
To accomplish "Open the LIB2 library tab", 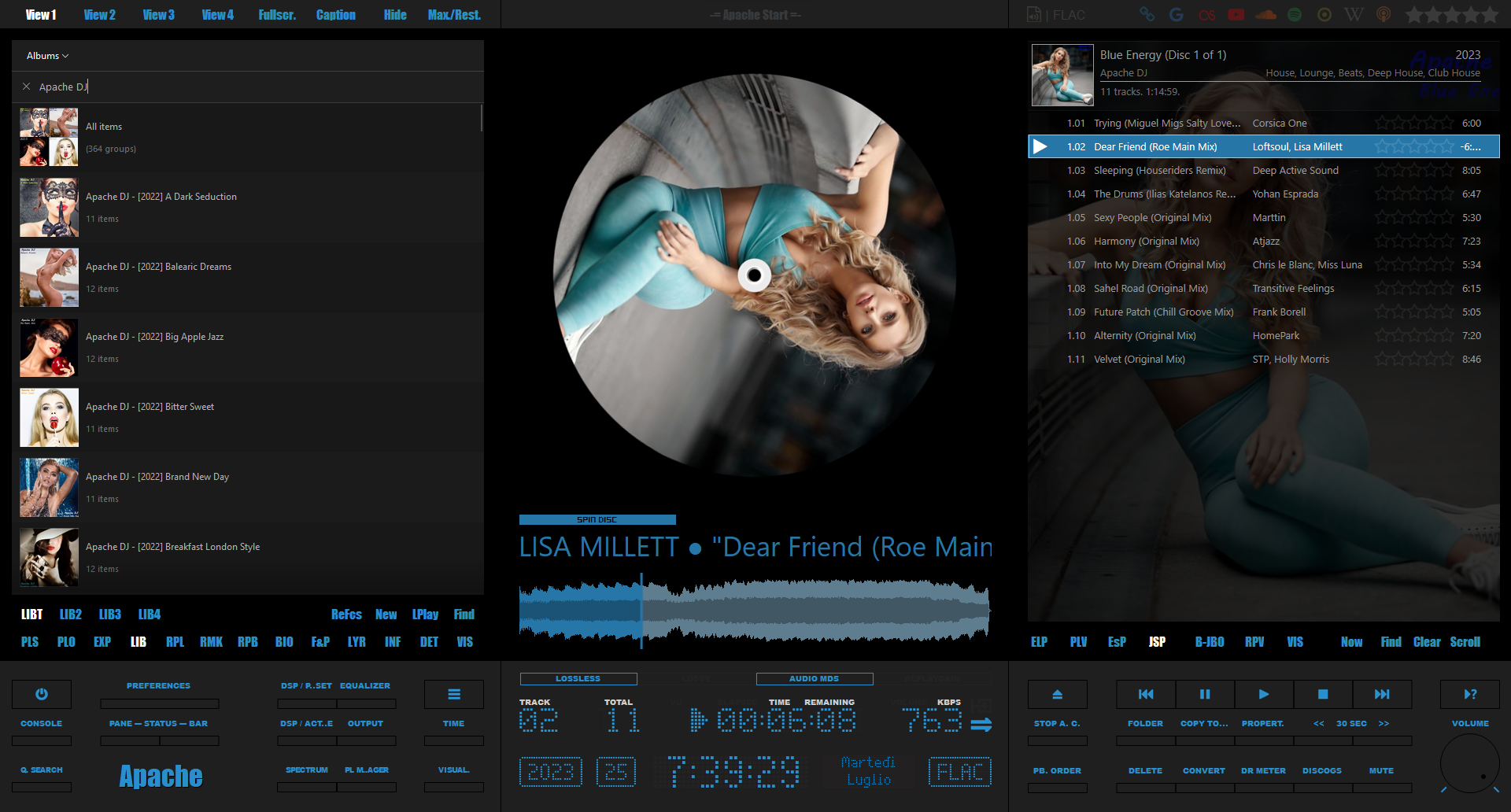I will tap(71, 614).
